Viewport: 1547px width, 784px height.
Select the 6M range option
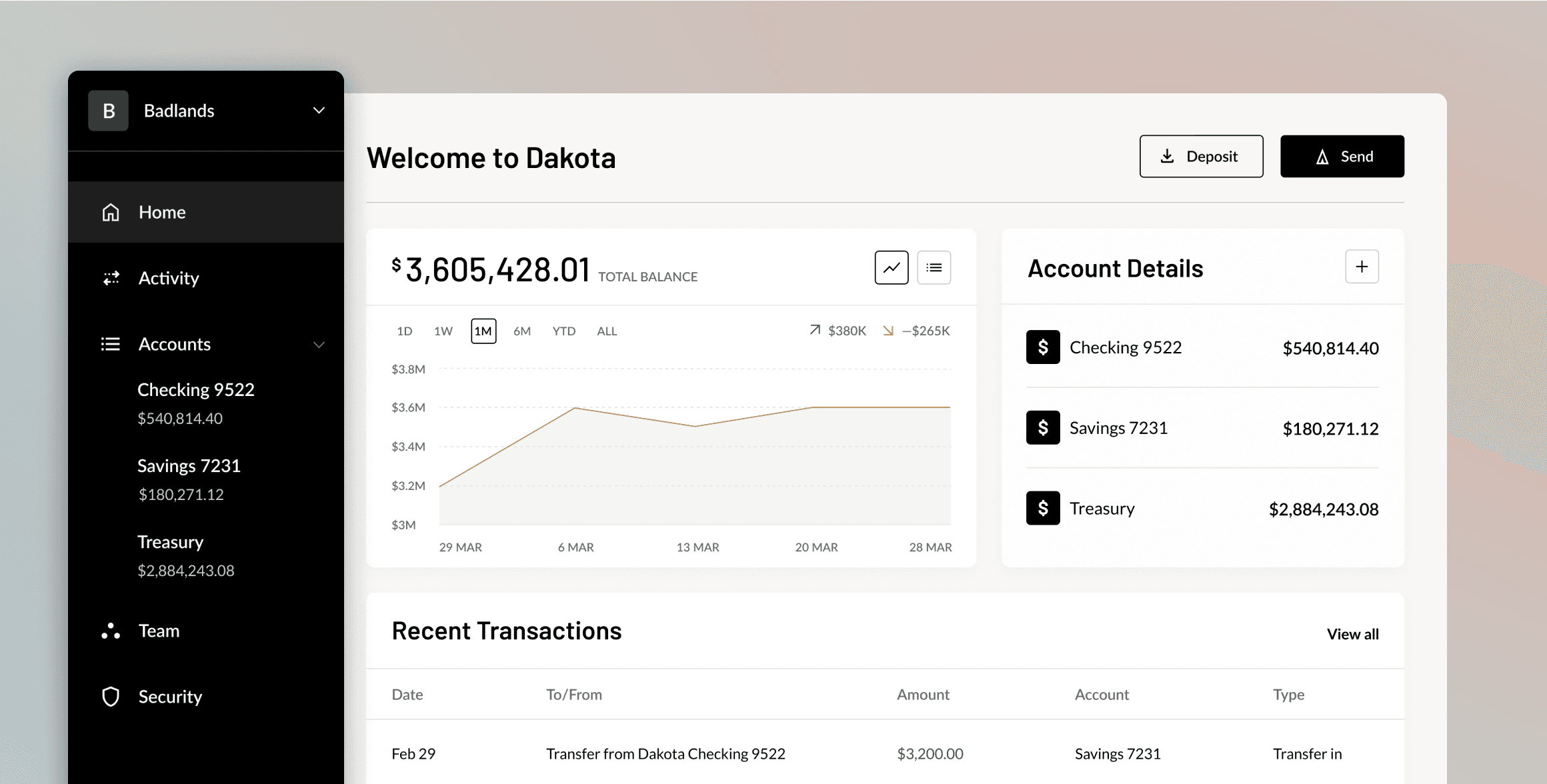[x=523, y=331]
